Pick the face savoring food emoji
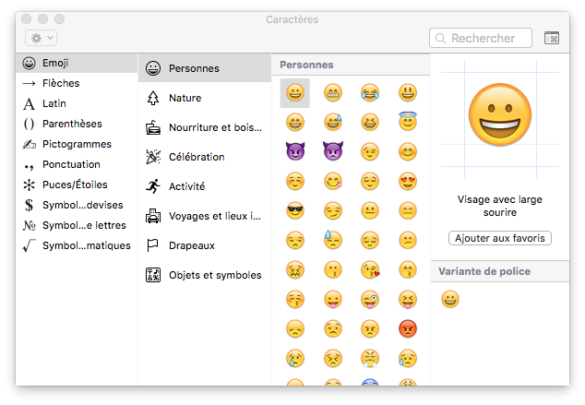This screenshot has width=585, height=405. (332, 181)
